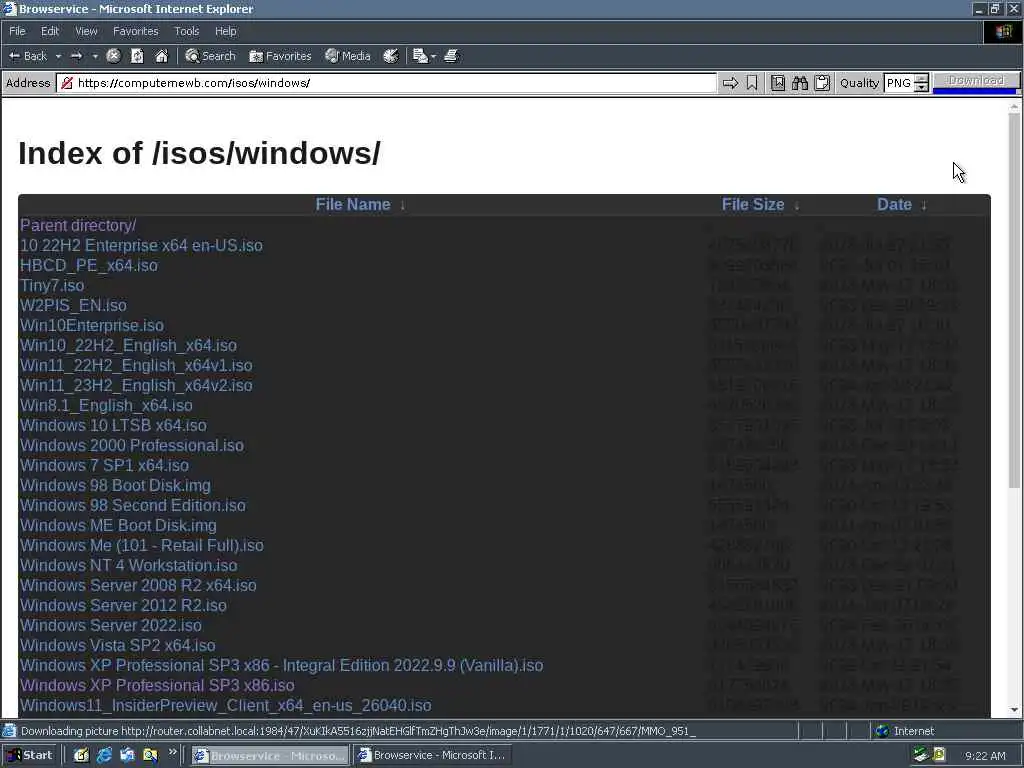Click the arrow next to Date header
The width and height of the screenshot is (1024, 768).
(x=923, y=206)
